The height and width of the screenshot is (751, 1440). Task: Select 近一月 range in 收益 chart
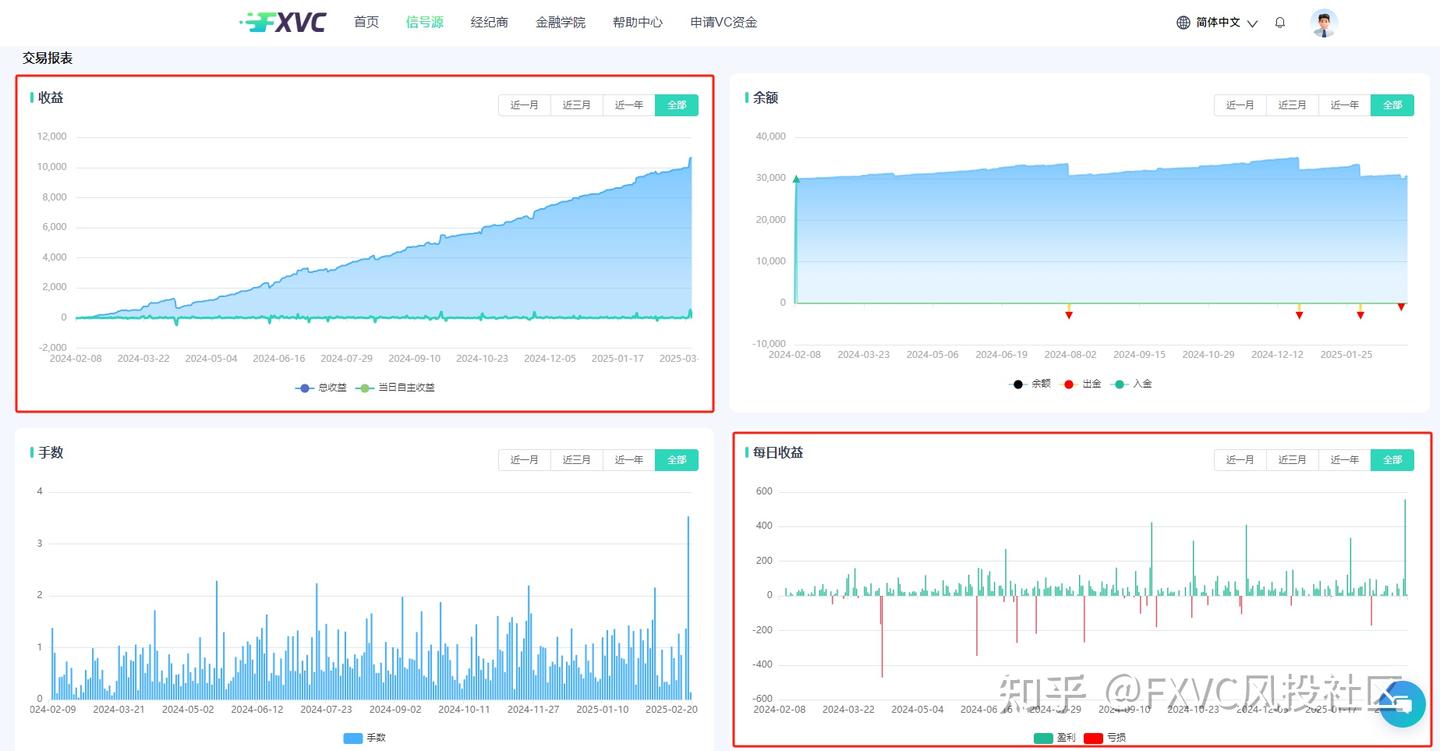point(524,105)
